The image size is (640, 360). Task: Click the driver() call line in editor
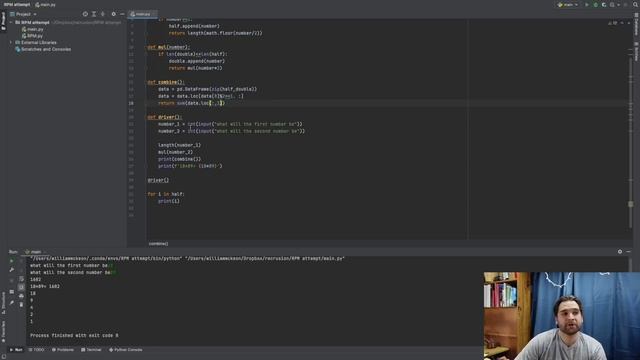pyautogui.click(x=158, y=180)
